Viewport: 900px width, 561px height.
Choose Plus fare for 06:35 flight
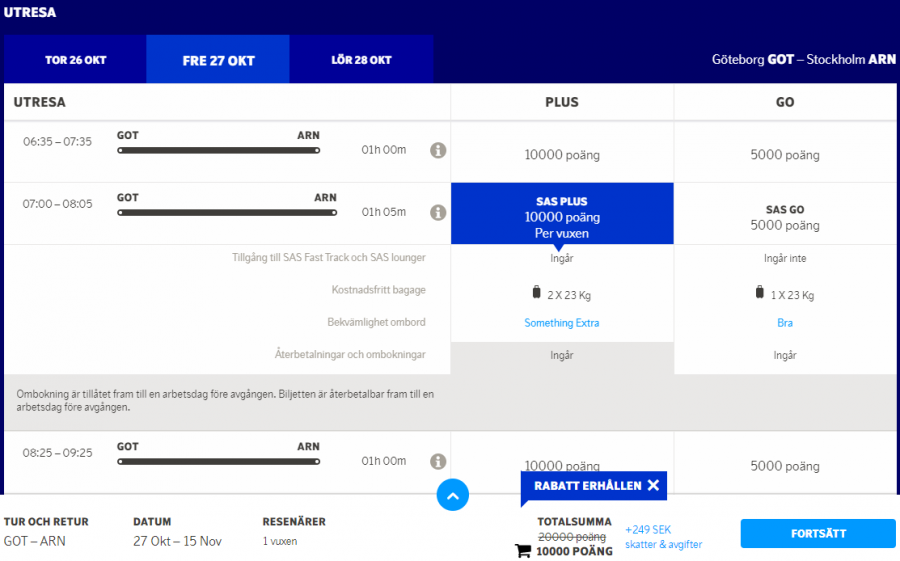click(562, 155)
